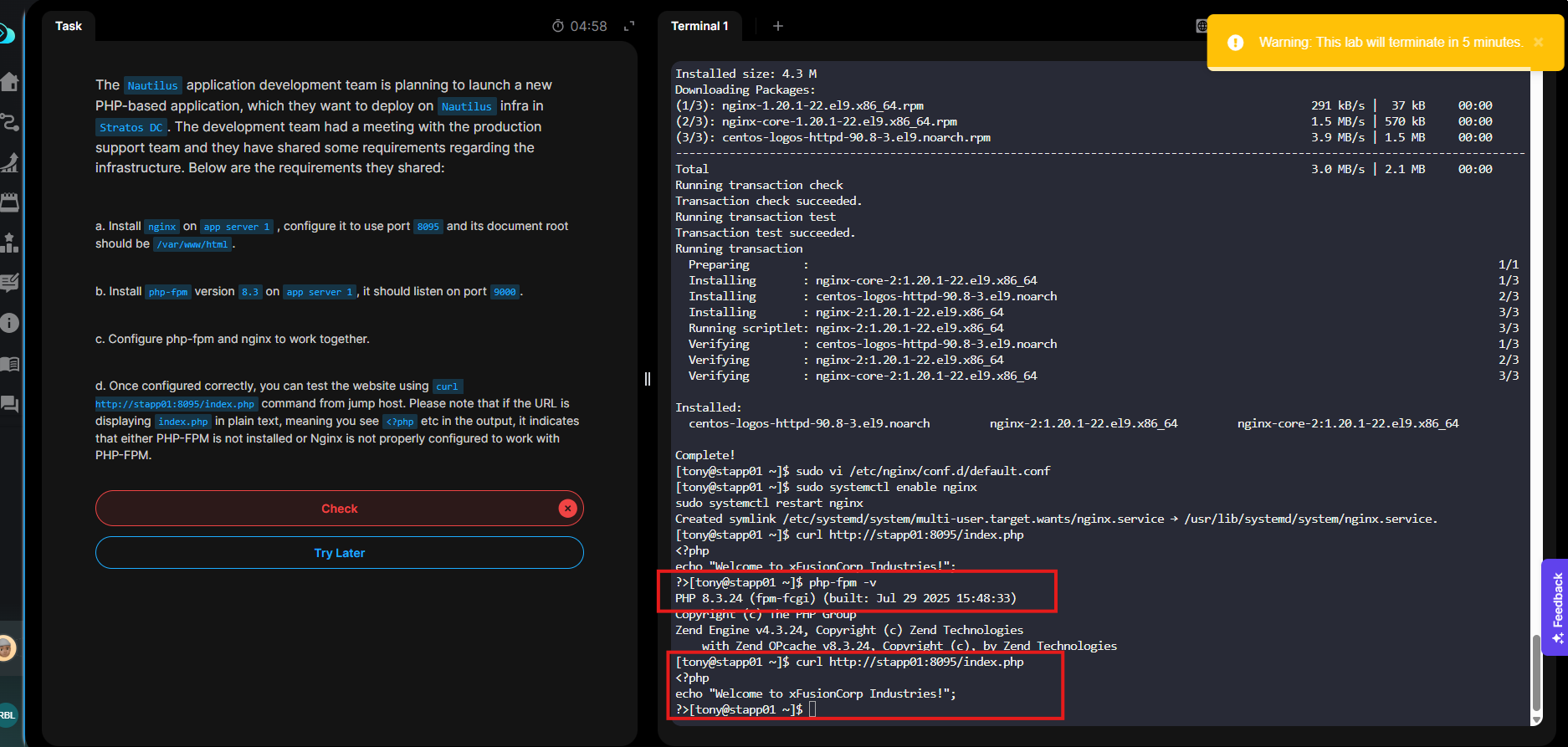1568x747 pixels.
Task: Open the open-book documentation icon
Action: pos(9,364)
